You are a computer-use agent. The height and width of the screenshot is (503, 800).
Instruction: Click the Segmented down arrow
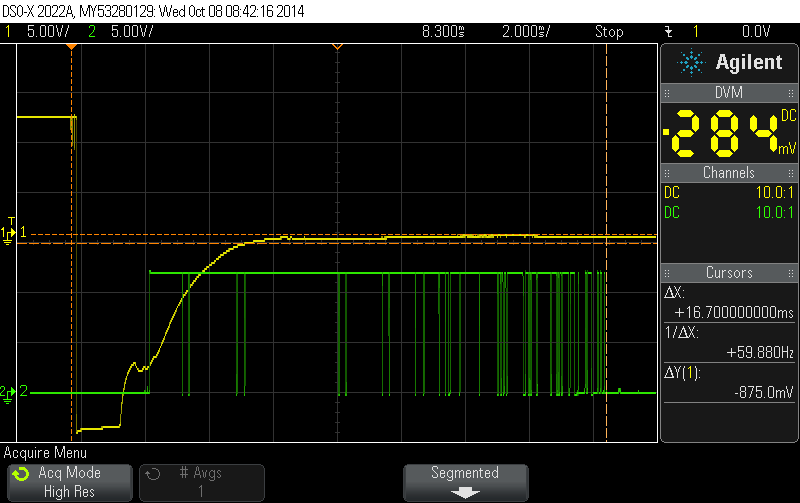tap(465, 493)
